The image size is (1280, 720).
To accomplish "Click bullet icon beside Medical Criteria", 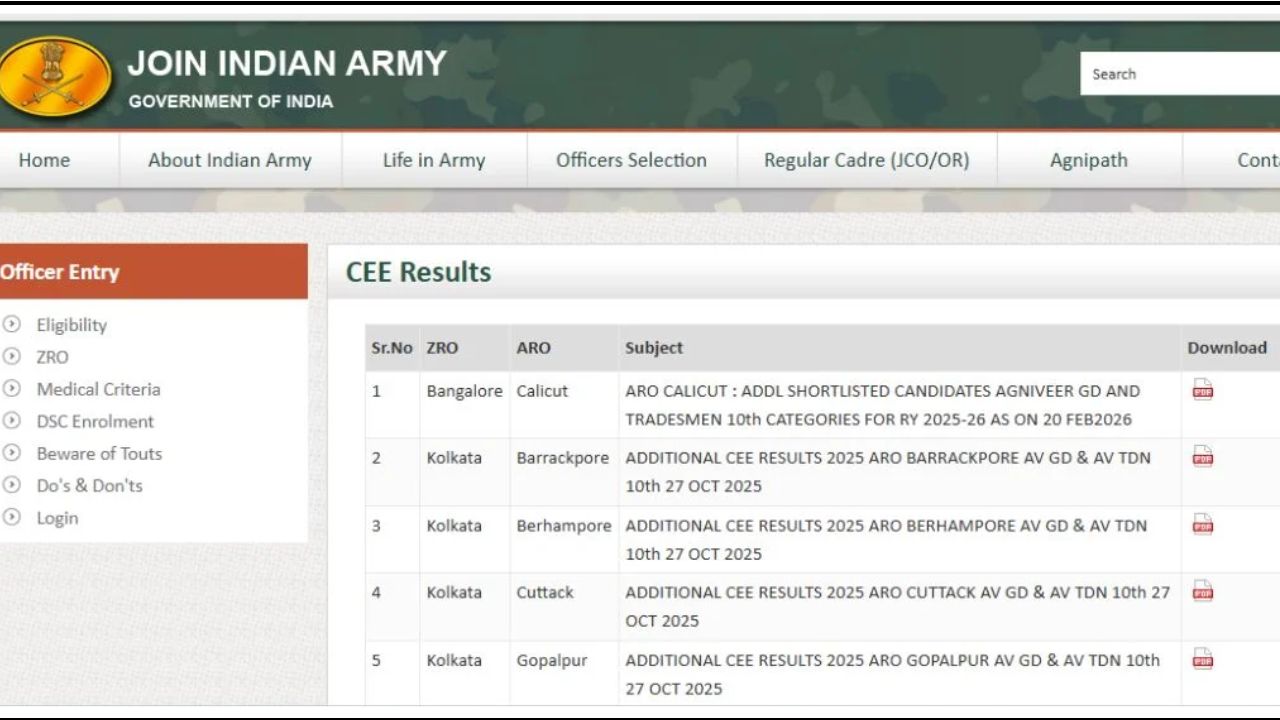I will (12, 388).
